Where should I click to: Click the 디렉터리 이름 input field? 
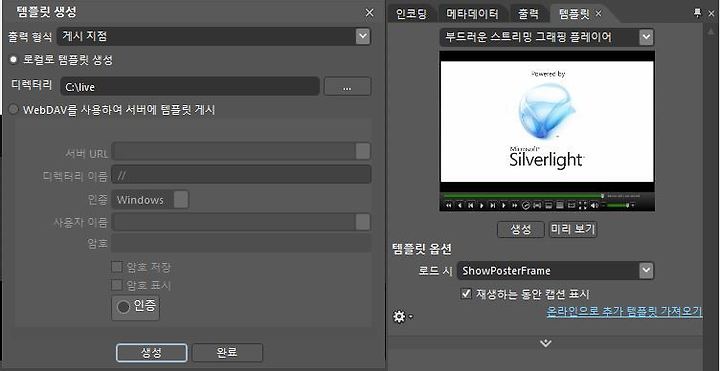[241, 175]
